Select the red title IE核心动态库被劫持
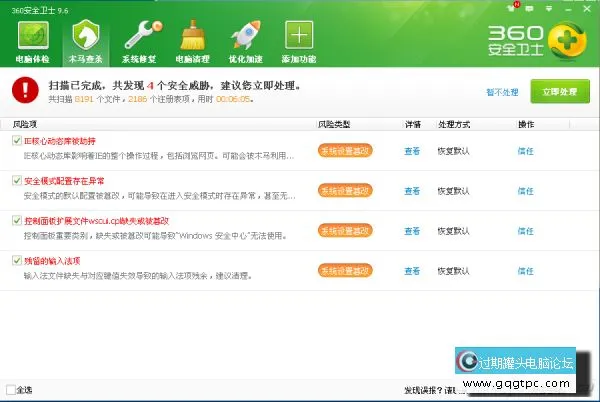 [x=60, y=141]
